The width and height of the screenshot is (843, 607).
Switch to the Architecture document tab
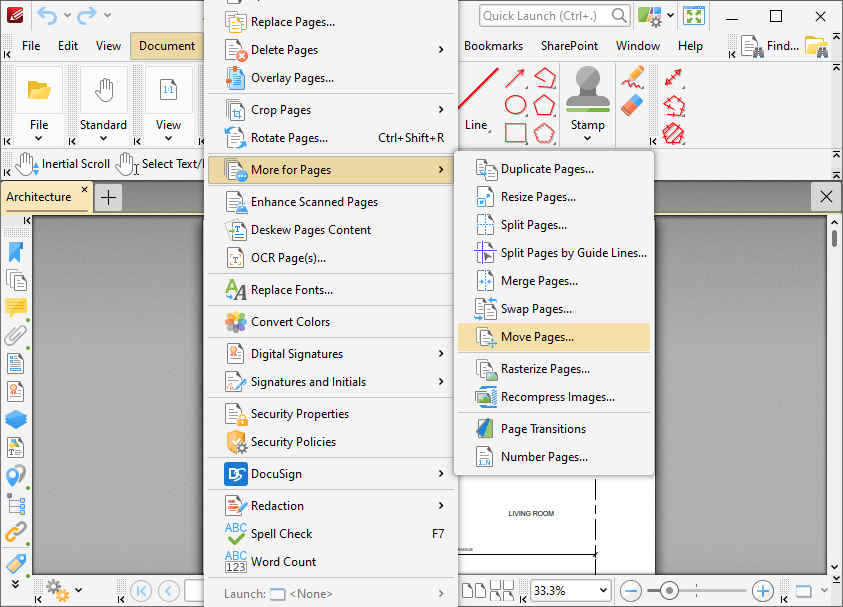39,197
